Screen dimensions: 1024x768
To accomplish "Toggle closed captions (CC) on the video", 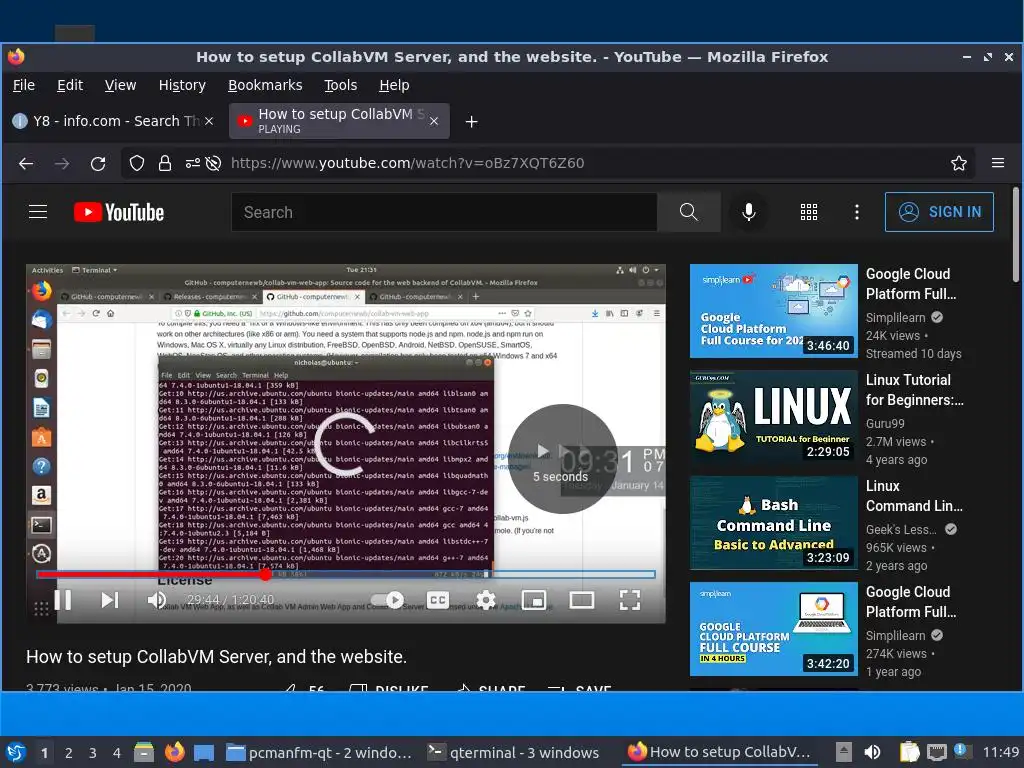I will (x=438, y=600).
